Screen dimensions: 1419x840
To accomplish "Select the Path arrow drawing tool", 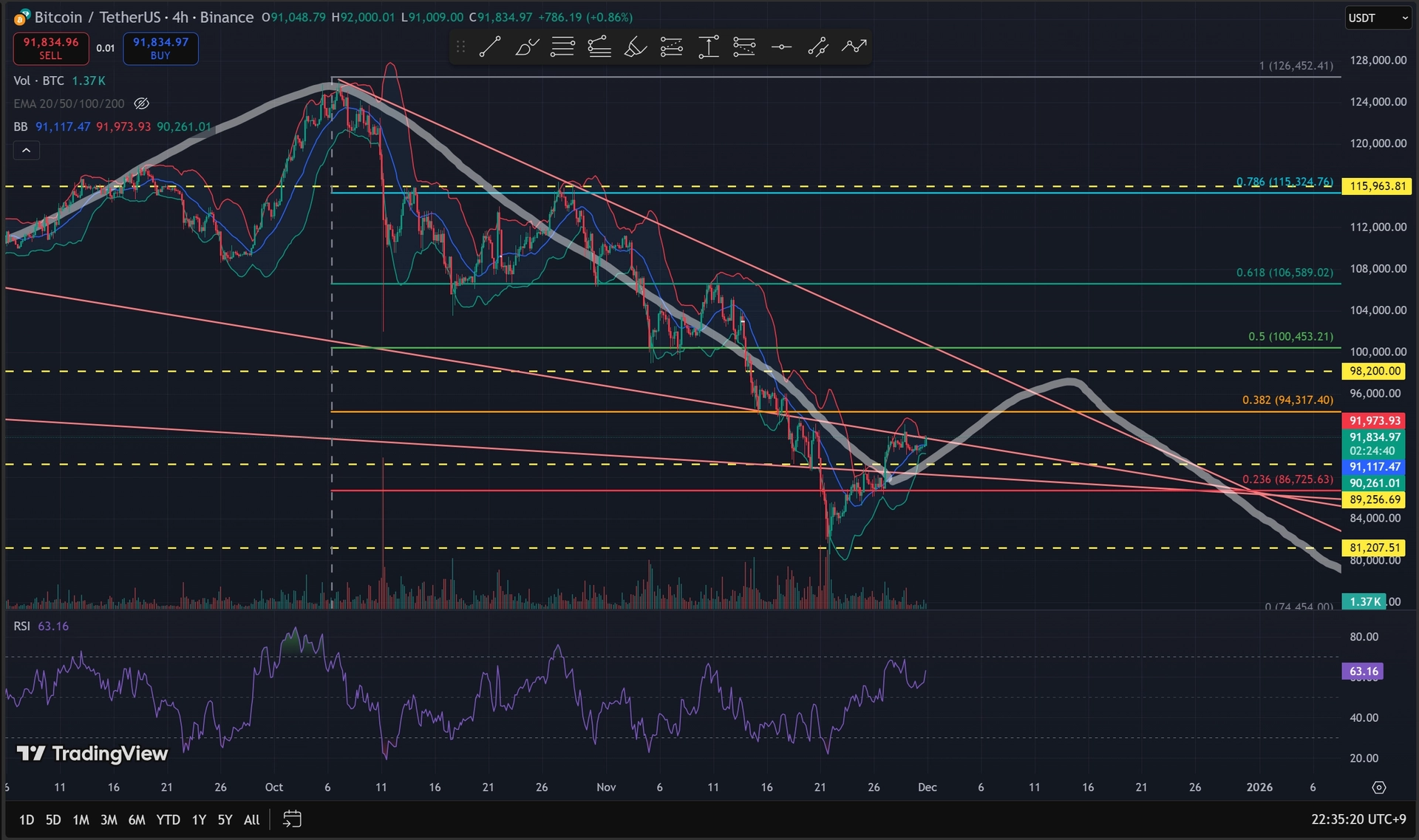I will pyautogui.click(x=854, y=47).
